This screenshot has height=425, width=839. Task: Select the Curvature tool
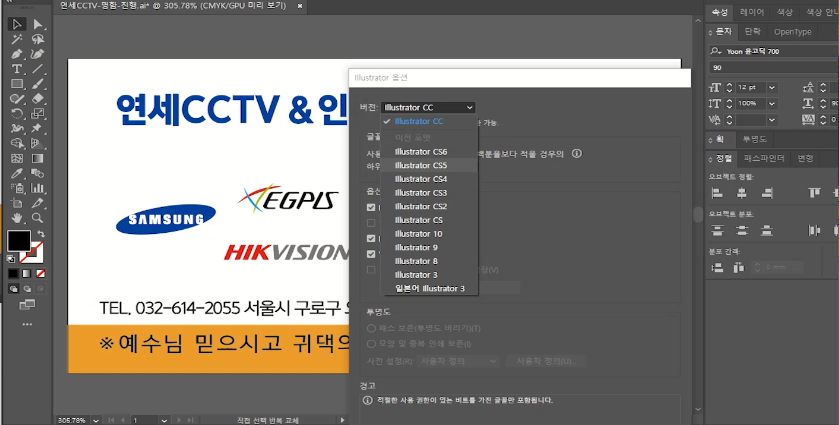pyautogui.click(x=37, y=54)
